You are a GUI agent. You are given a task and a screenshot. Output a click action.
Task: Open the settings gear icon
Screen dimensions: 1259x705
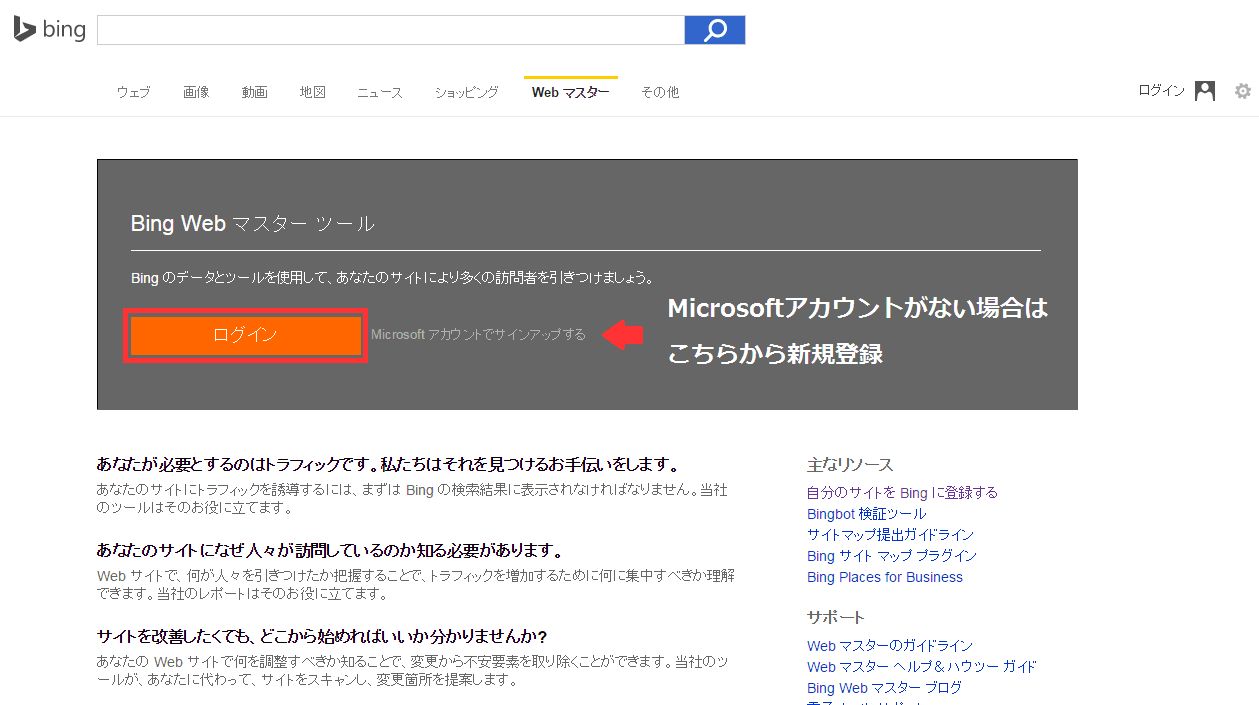point(1243,91)
